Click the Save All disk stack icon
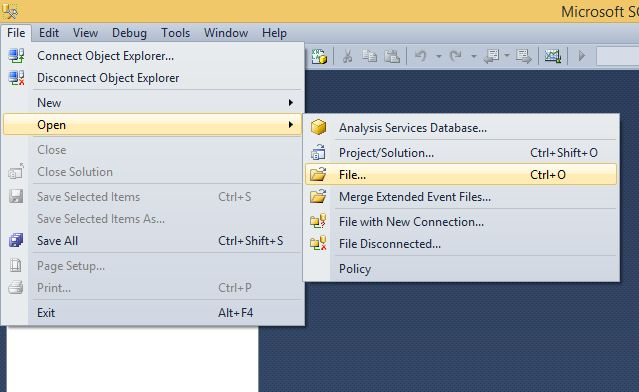The image size is (639, 392). pyautogui.click(x=16, y=240)
